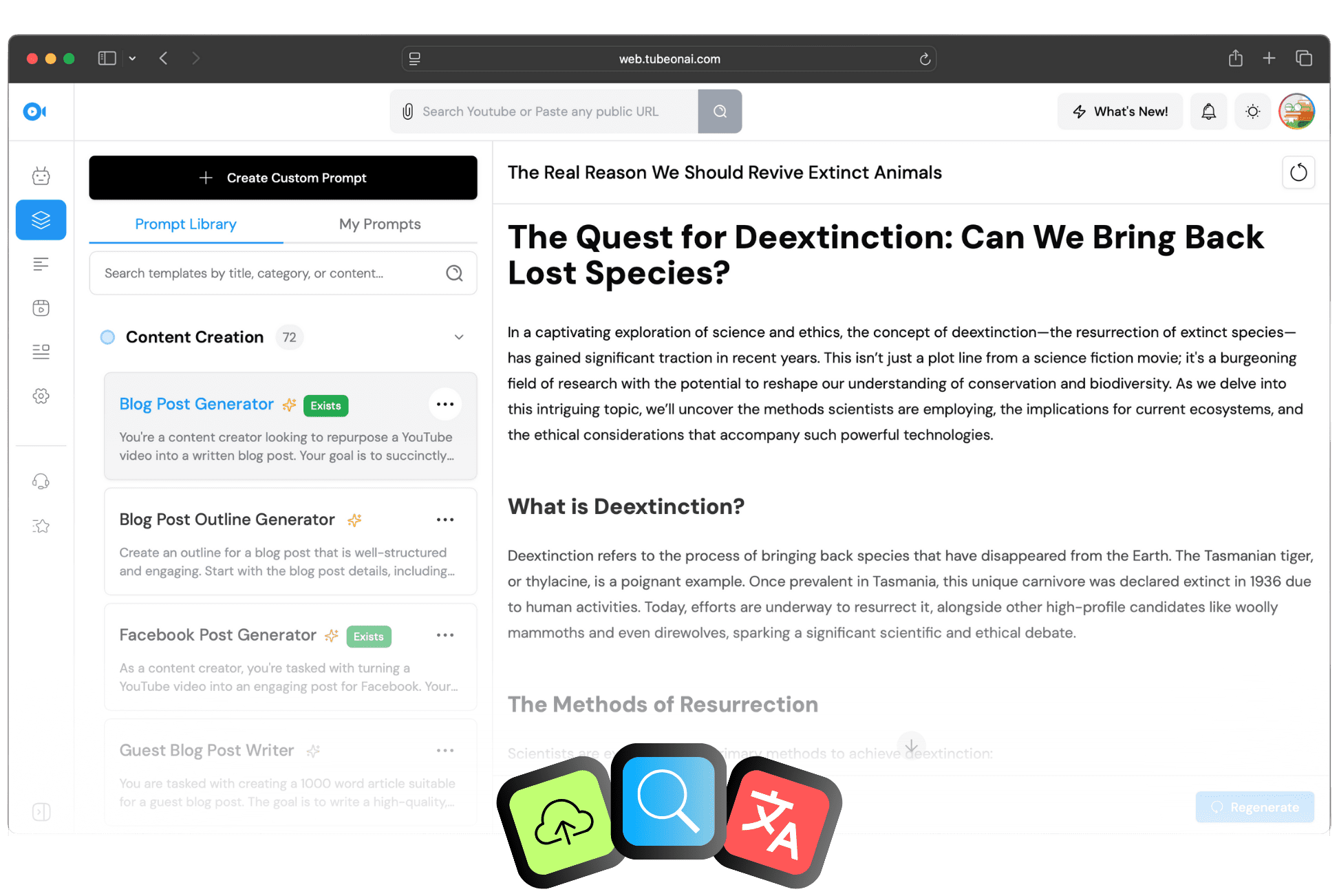Collapse the Content Creation category chevron
The height and width of the screenshot is (896, 1339).
pyautogui.click(x=459, y=337)
